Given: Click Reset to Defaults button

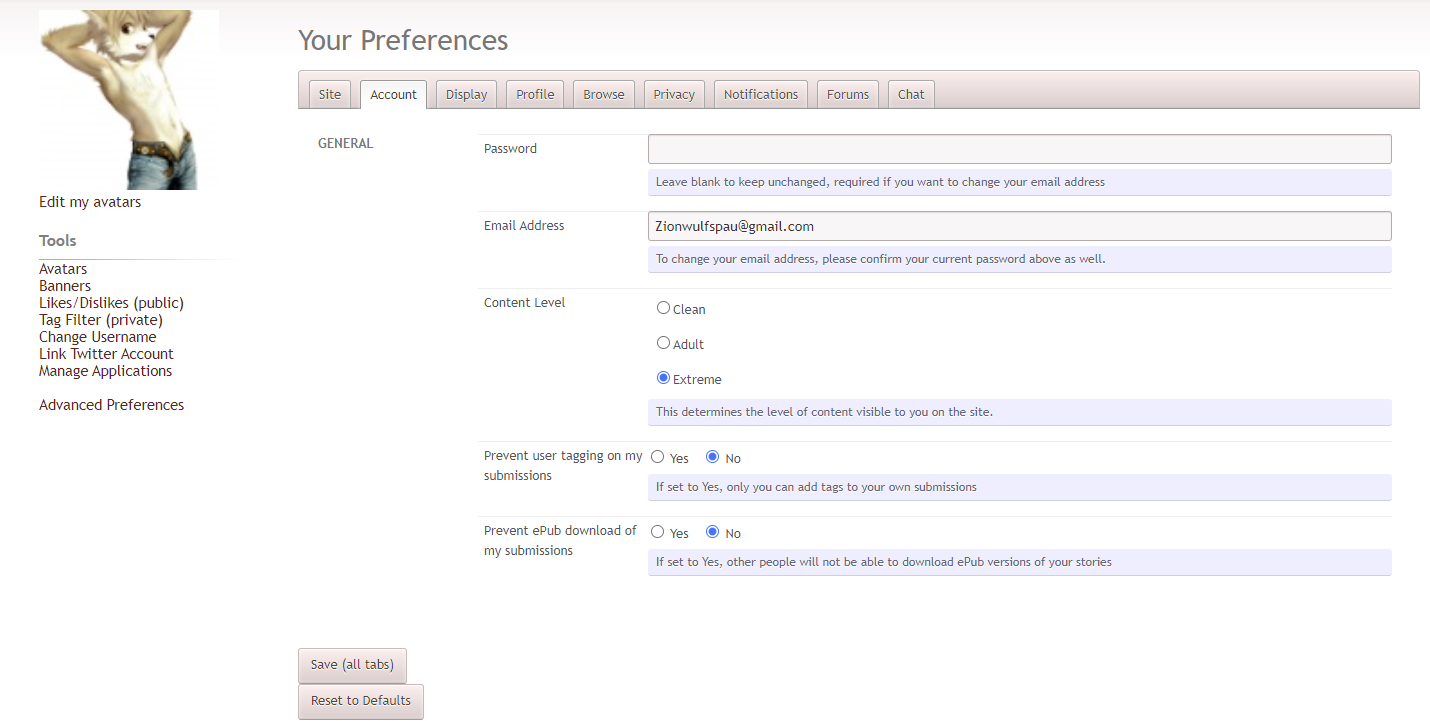Looking at the screenshot, I should pyautogui.click(x=360, y=701).
